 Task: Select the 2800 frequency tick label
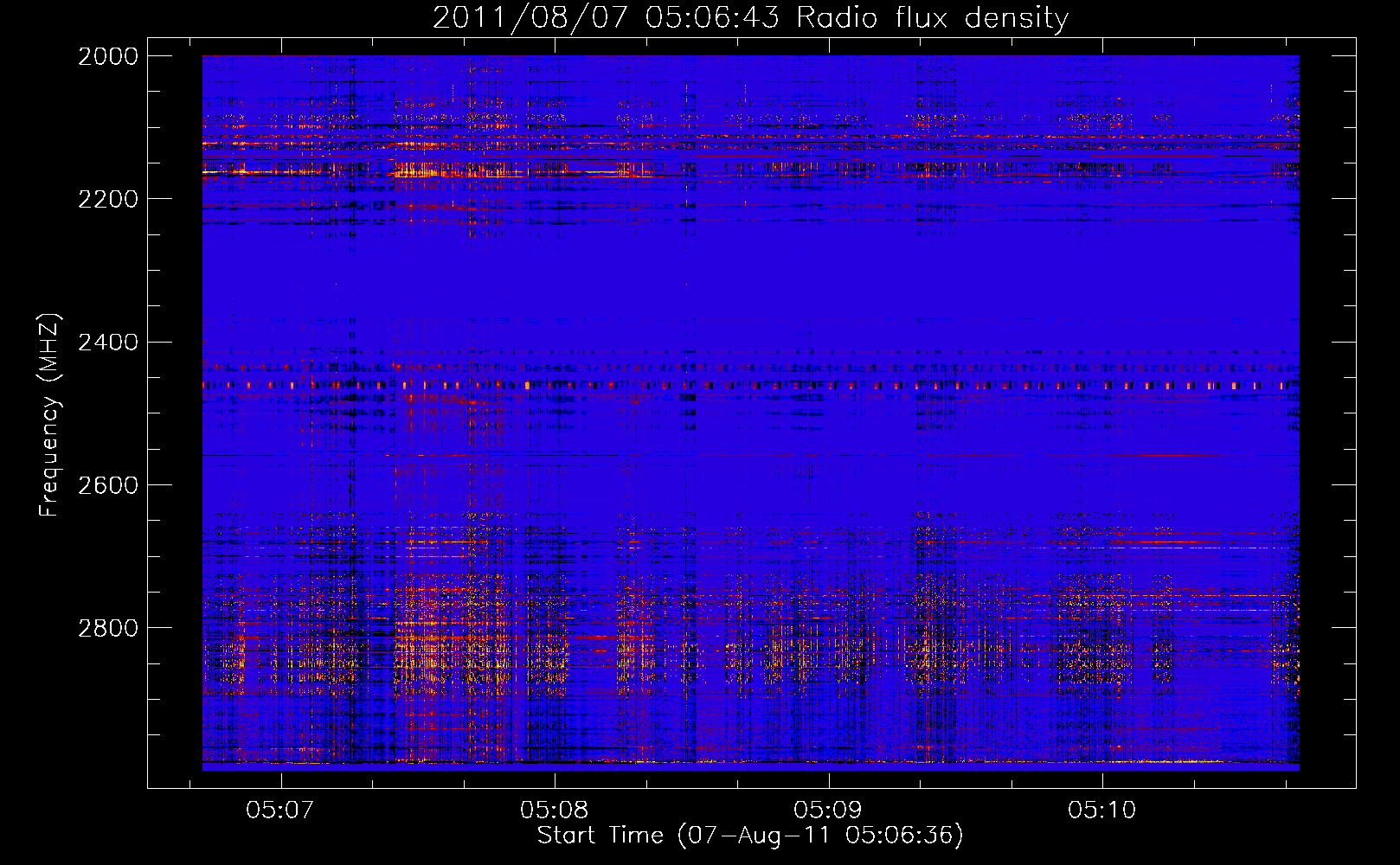coord(107,628)
